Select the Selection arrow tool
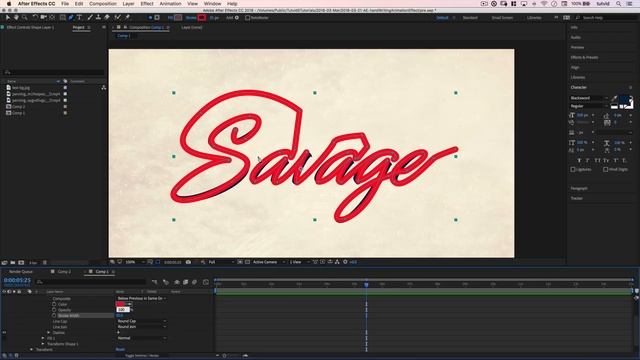 (x=8, y=18)
